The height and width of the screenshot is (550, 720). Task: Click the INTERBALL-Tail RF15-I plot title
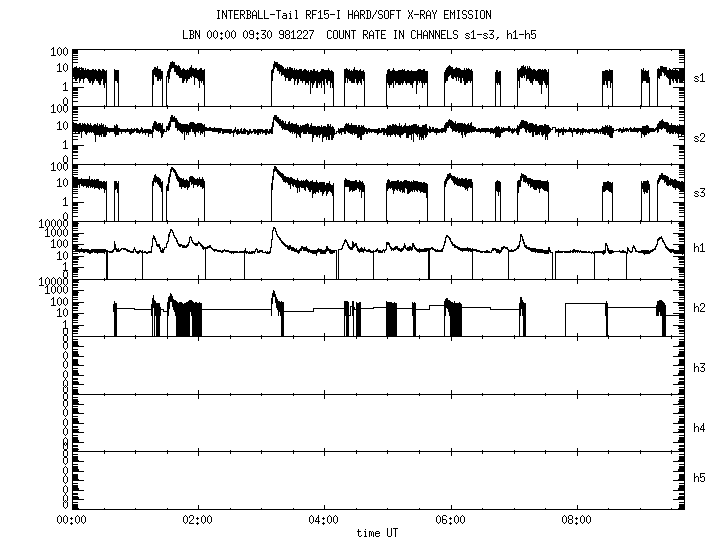click(353, 15)
